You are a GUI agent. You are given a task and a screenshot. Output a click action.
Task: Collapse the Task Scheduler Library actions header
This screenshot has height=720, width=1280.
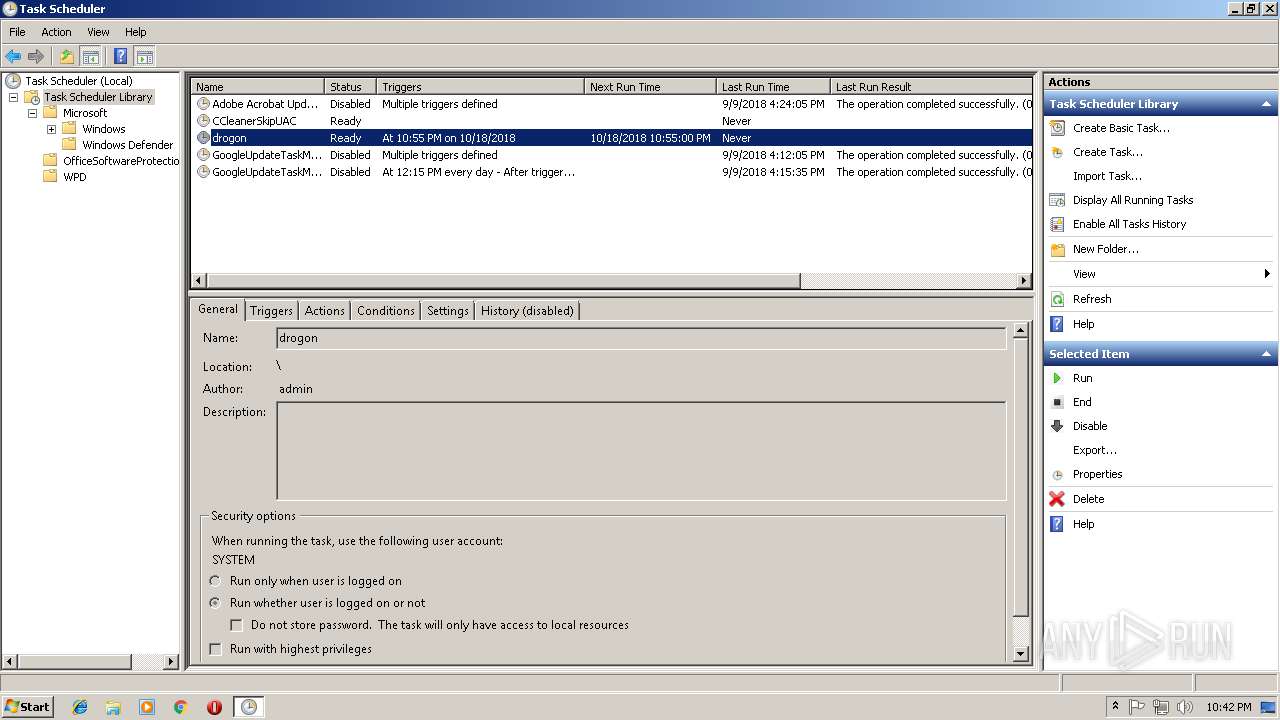click(1266, 104)
